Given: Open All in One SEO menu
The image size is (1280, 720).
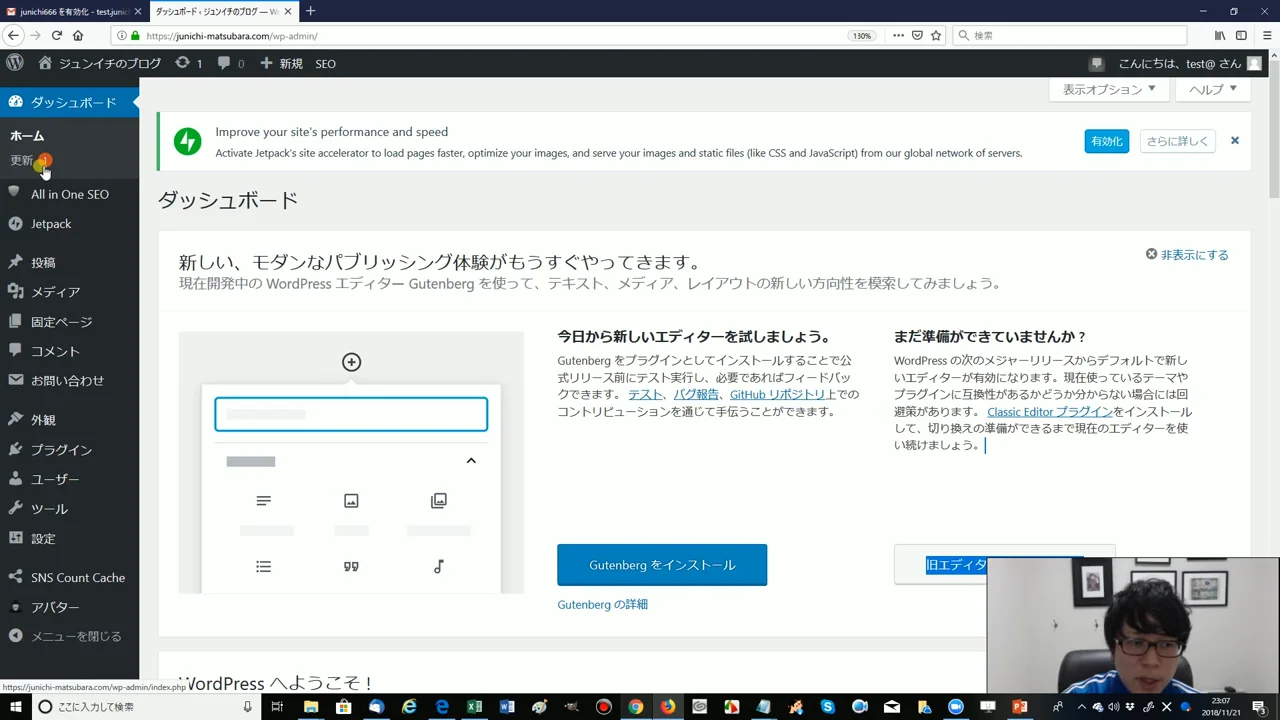Looking at the screenshot, I should click(x=69, y=194).
